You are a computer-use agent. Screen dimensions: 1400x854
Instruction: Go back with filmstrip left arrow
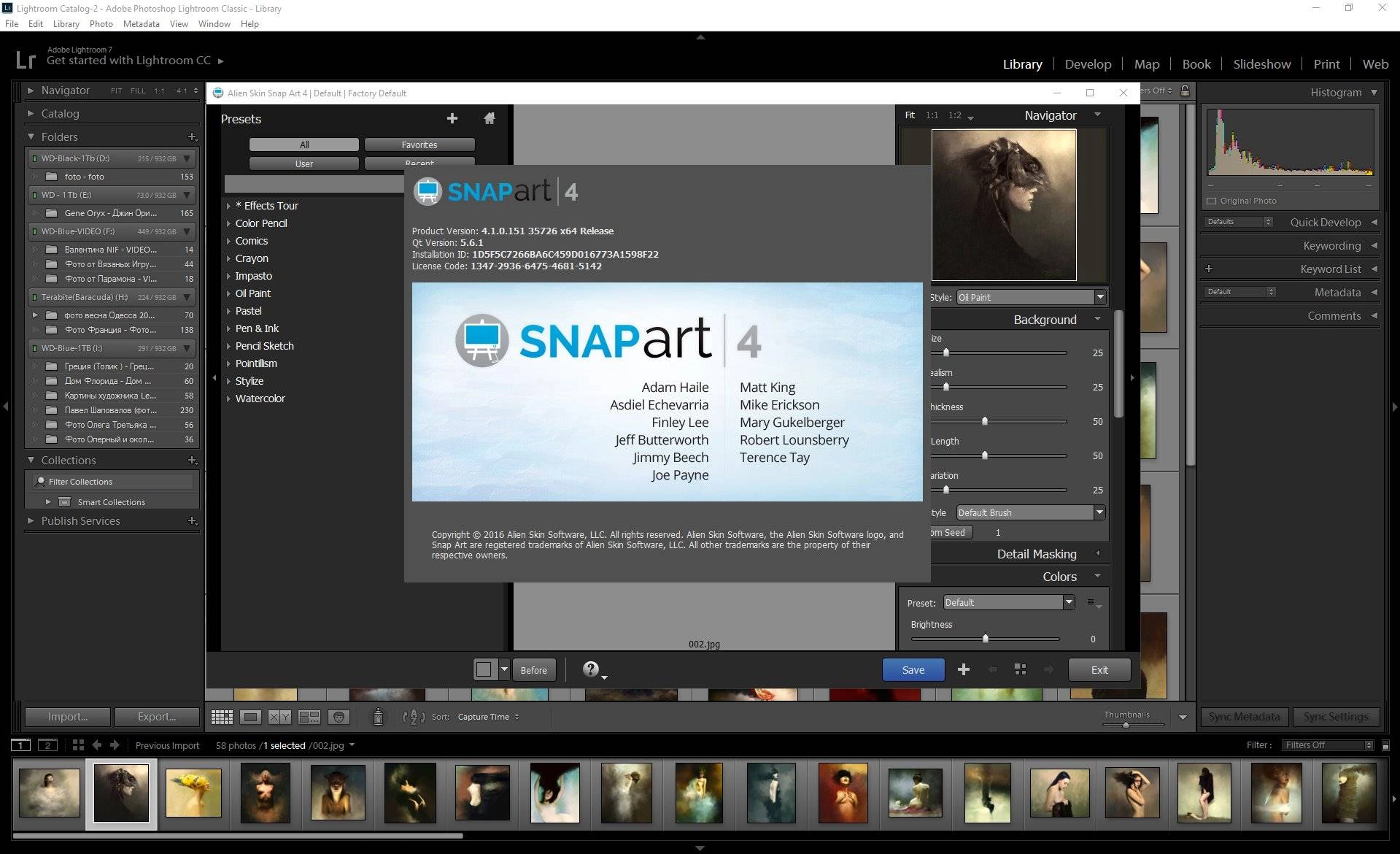[x=96, y=745]
